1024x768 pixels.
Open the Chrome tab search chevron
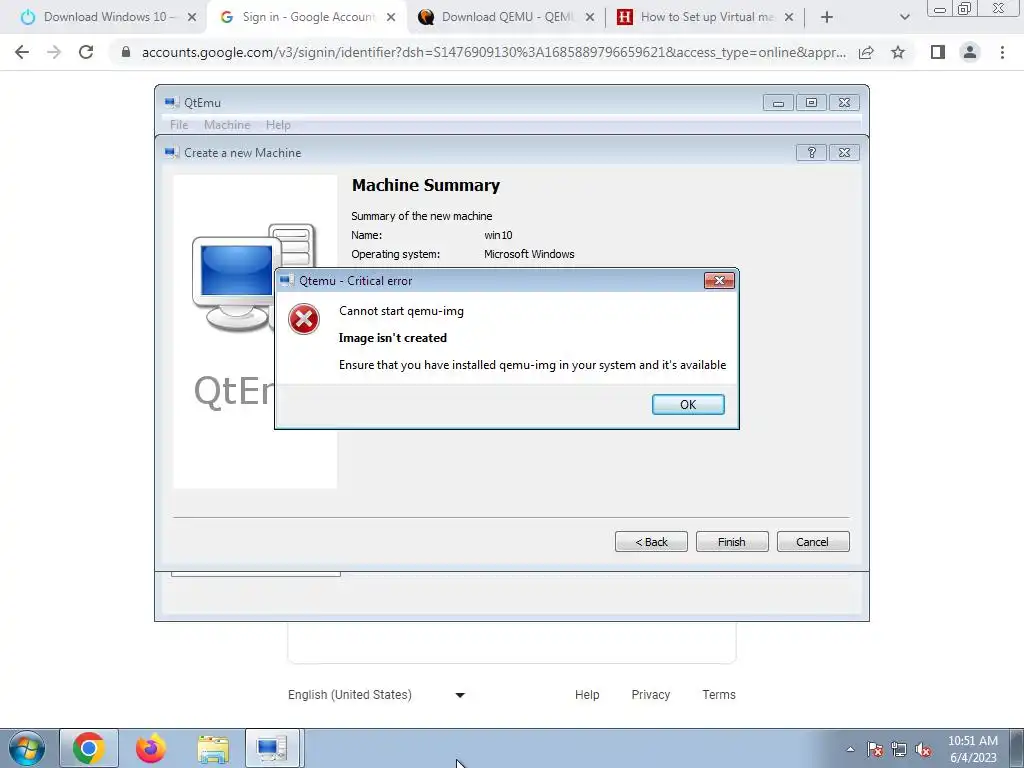click(904, 17)
